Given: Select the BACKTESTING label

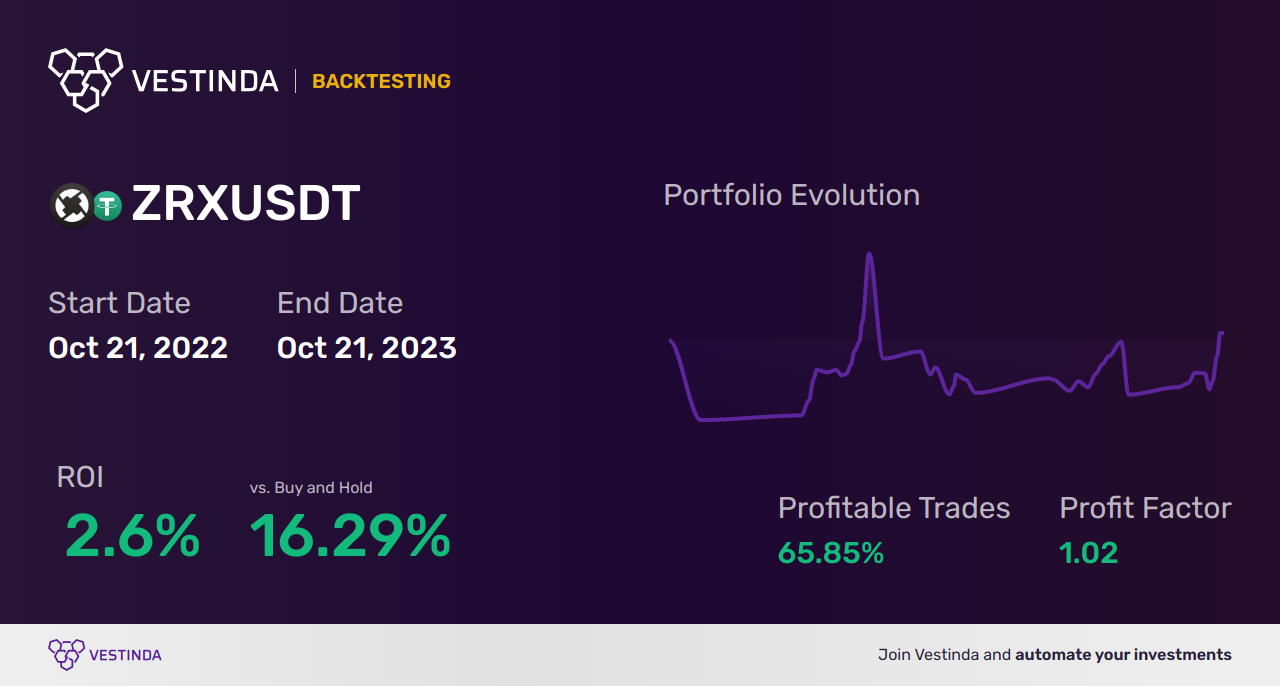Looking at the screenshot, I should click(381, 81).
